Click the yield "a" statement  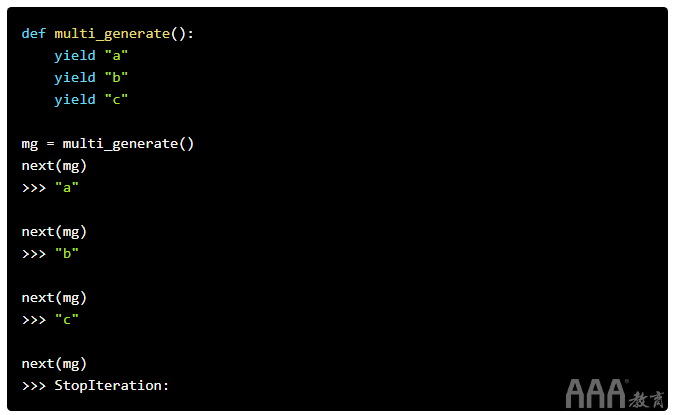coord(91,56)
